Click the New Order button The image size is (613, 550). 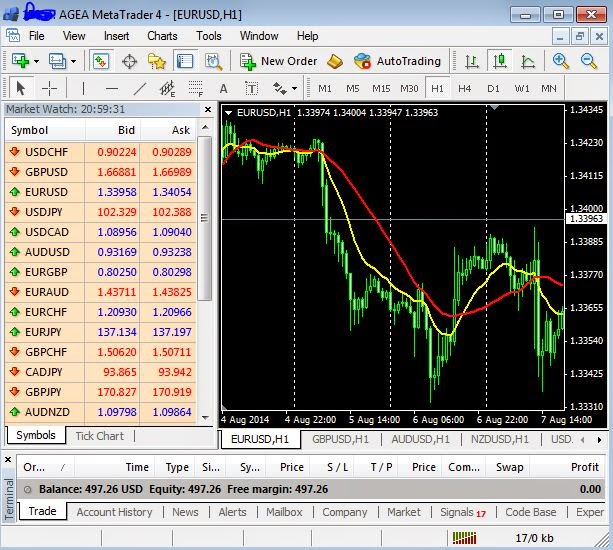(278, 61)
